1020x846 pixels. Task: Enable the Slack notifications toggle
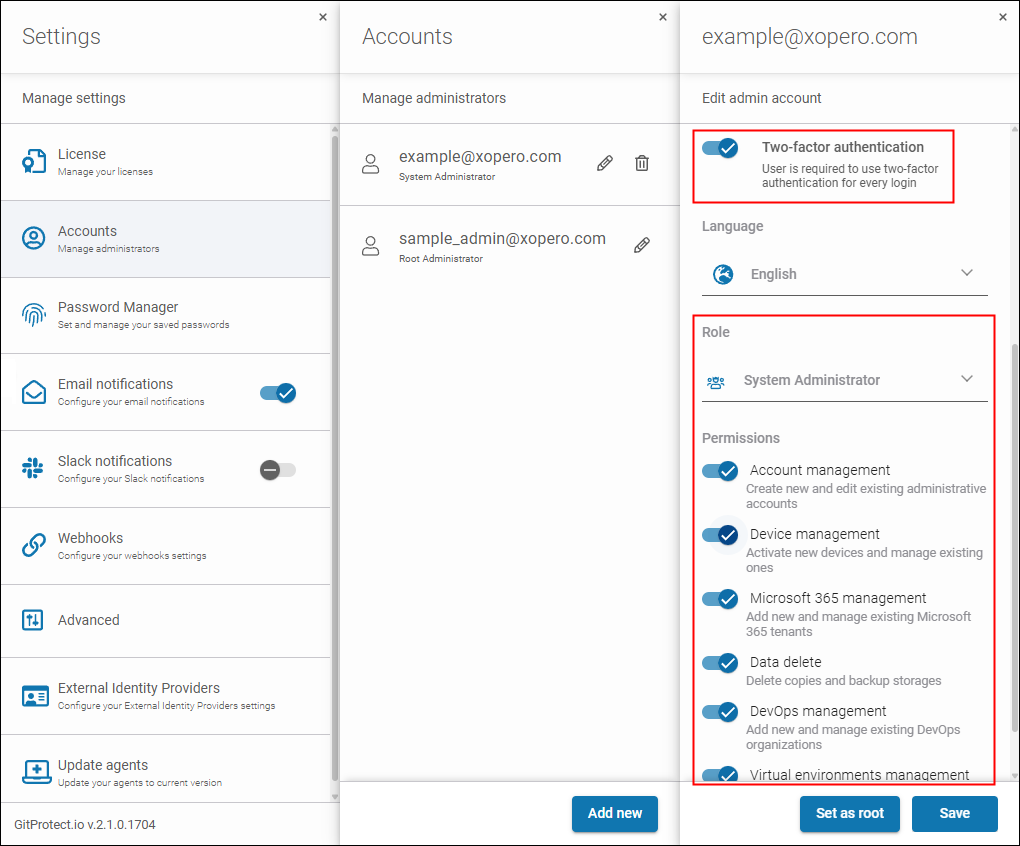(277, 469)
